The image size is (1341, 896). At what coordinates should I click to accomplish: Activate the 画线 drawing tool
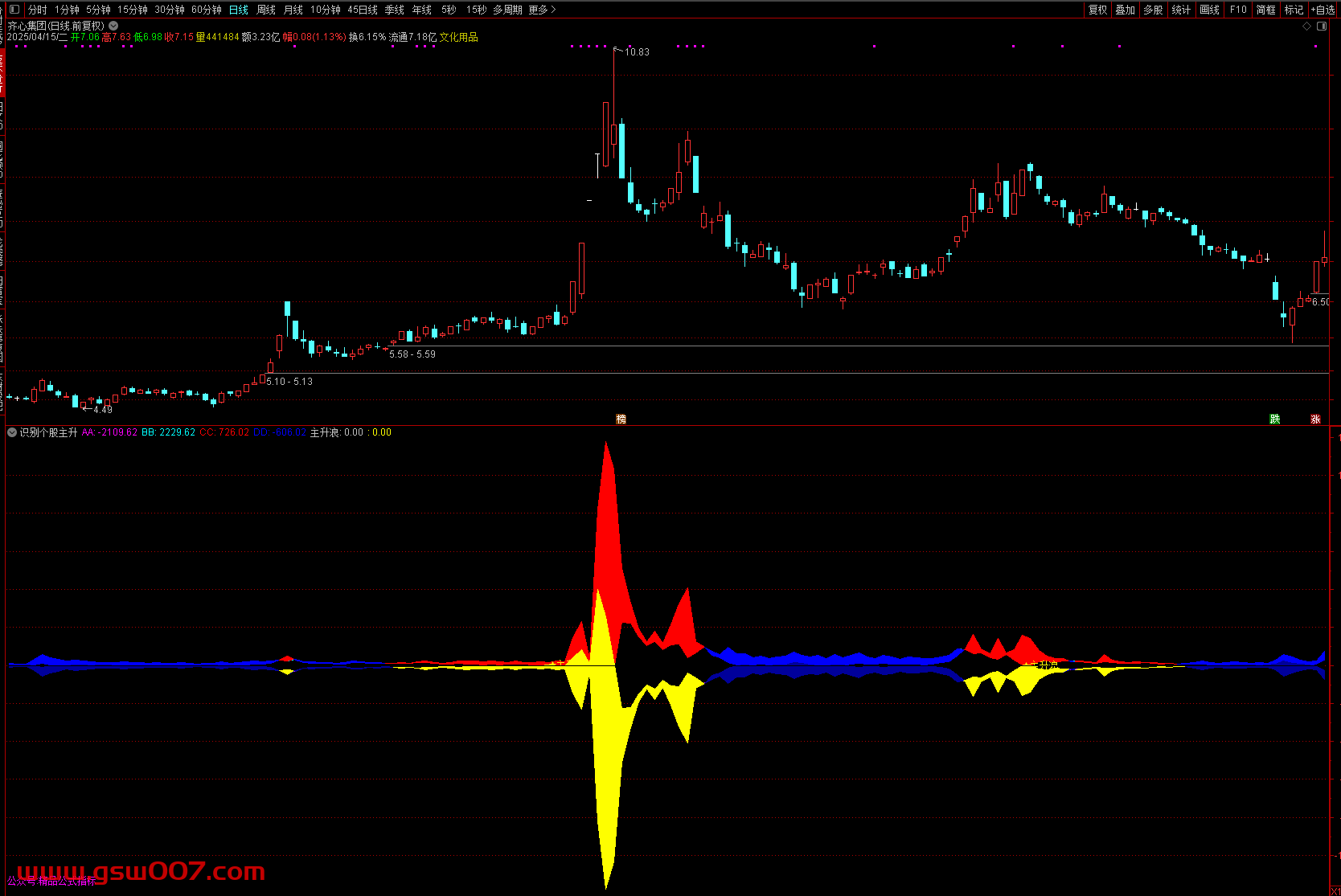1209,10
